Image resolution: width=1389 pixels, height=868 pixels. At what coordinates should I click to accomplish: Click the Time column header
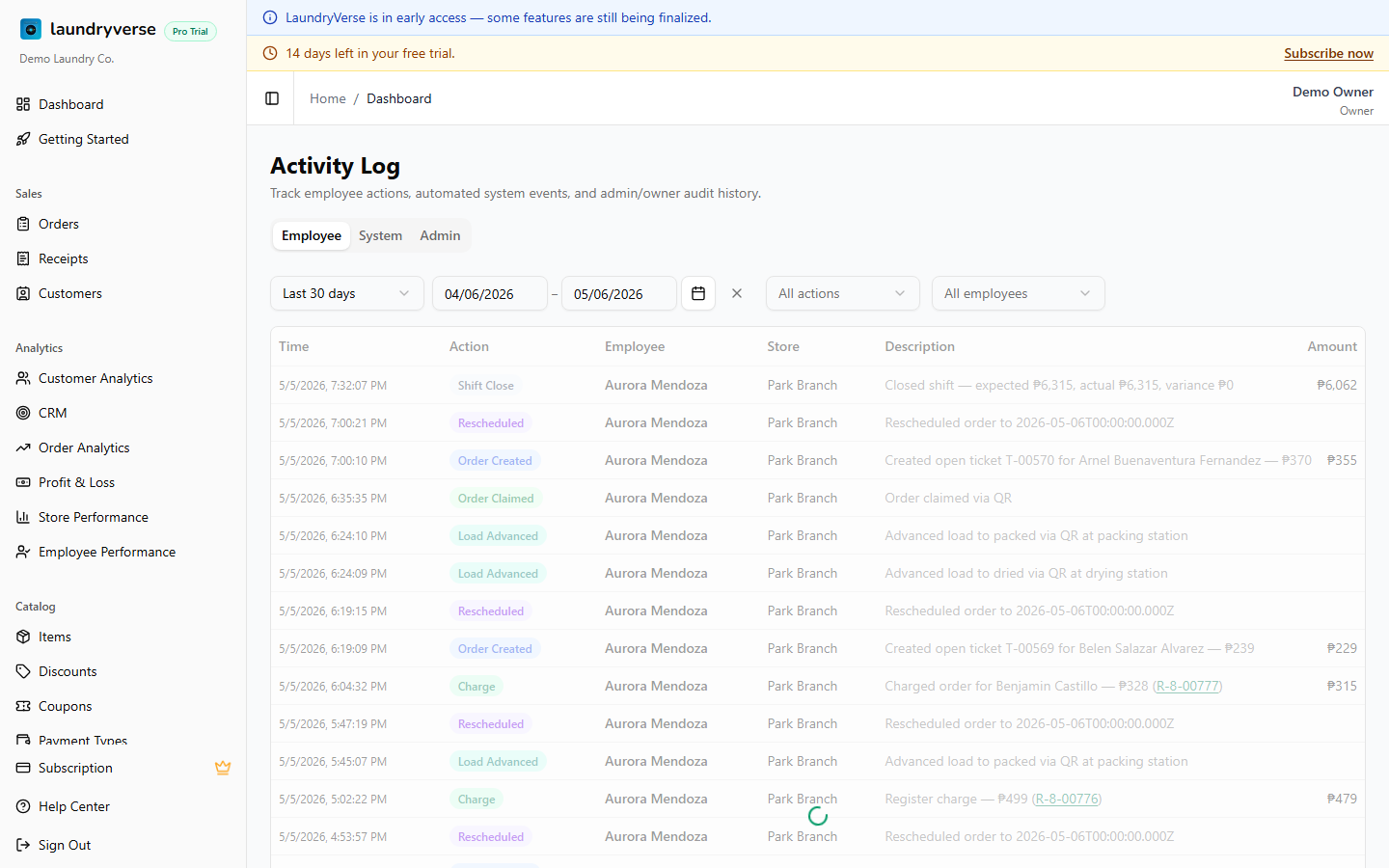(x=294, y=346)
